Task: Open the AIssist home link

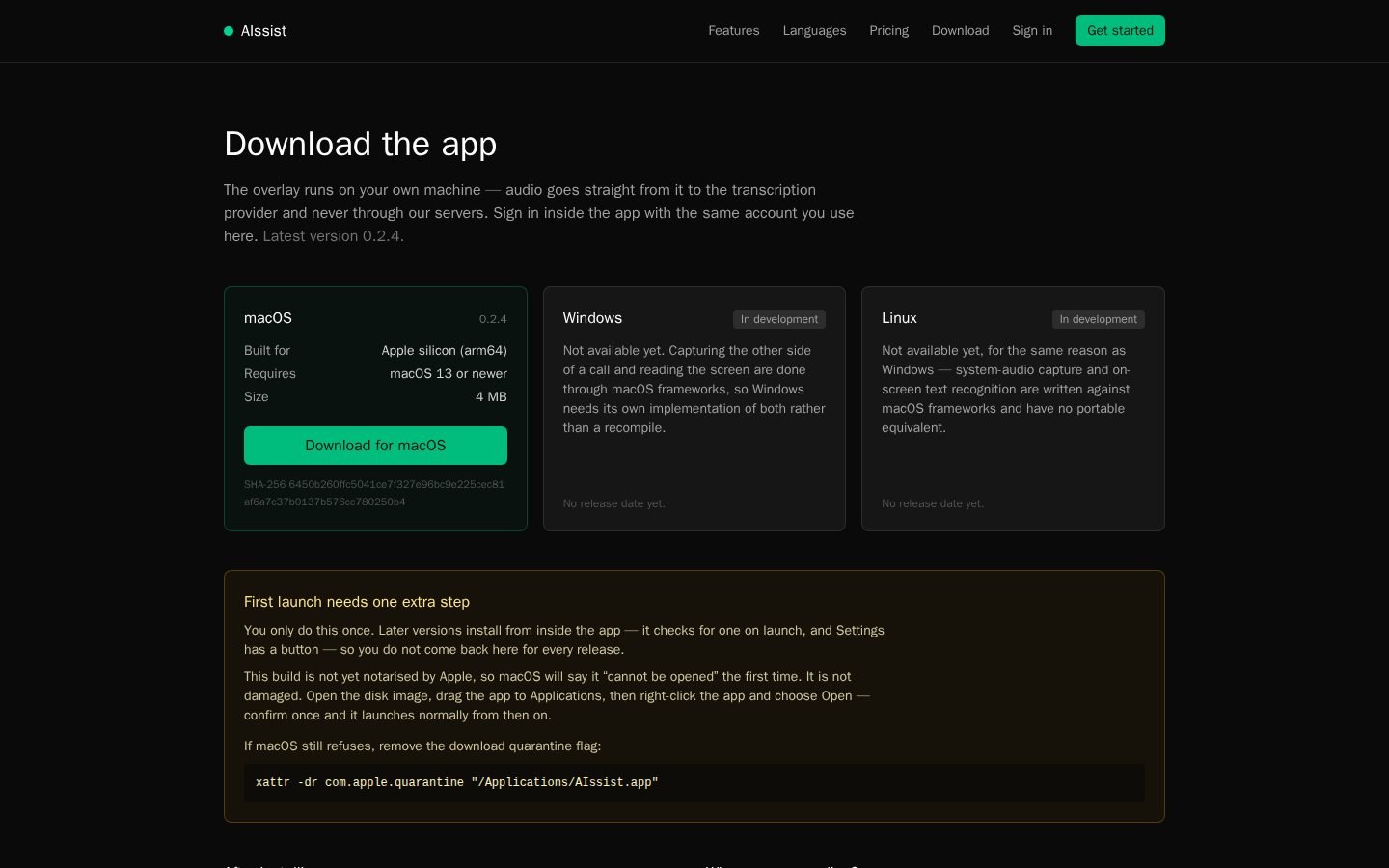Action: coord(256,31)
